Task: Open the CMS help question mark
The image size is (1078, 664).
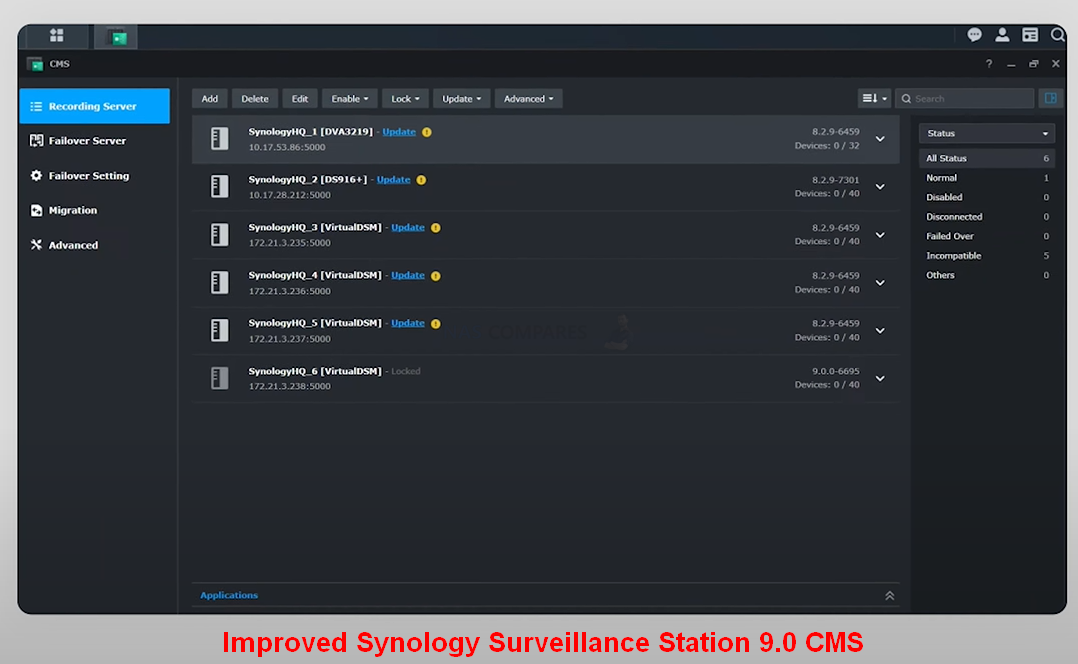Action: coord(989,64)
